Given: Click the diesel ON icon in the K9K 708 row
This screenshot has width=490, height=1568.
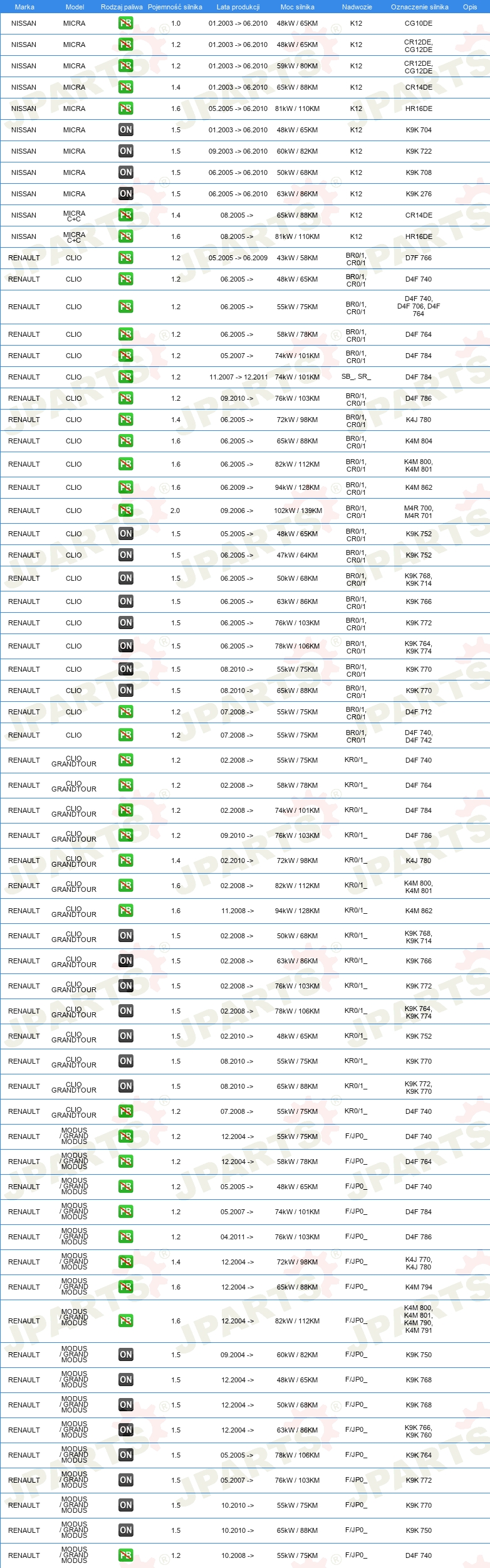Looking at the screenshot, I should [126, 172].
